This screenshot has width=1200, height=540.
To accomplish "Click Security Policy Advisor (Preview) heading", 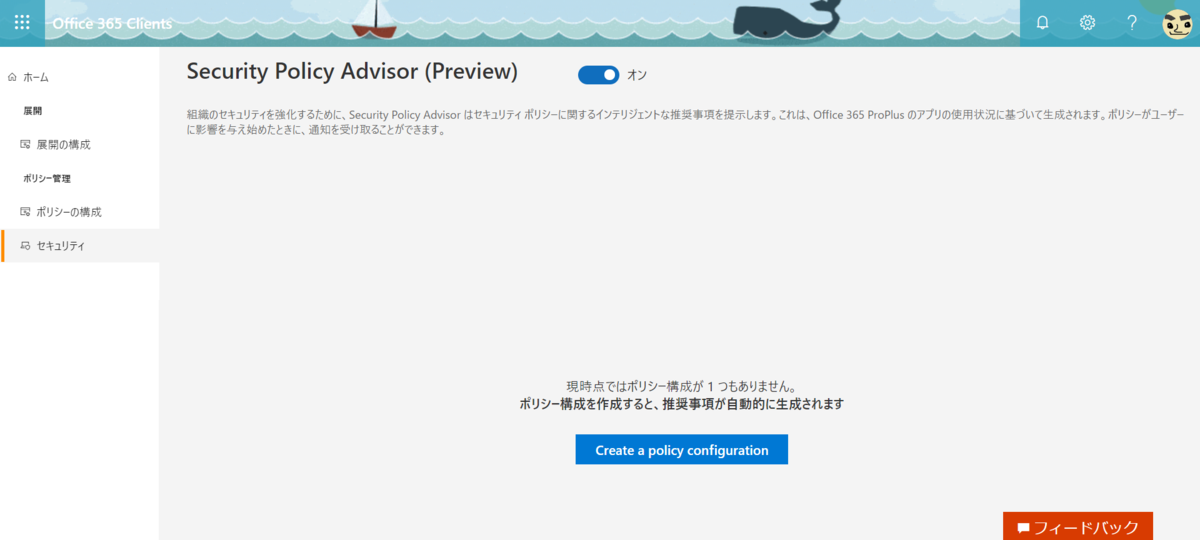I will click(x=352, y=72).
